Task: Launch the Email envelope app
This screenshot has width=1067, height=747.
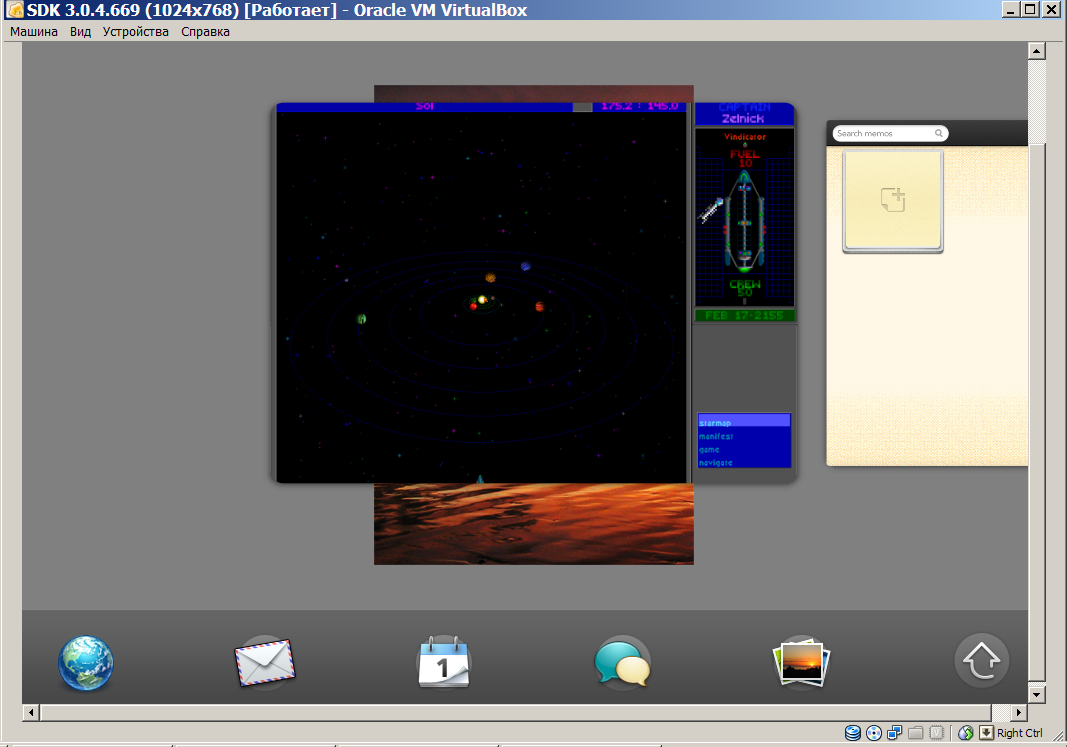Action: [266, 662]
